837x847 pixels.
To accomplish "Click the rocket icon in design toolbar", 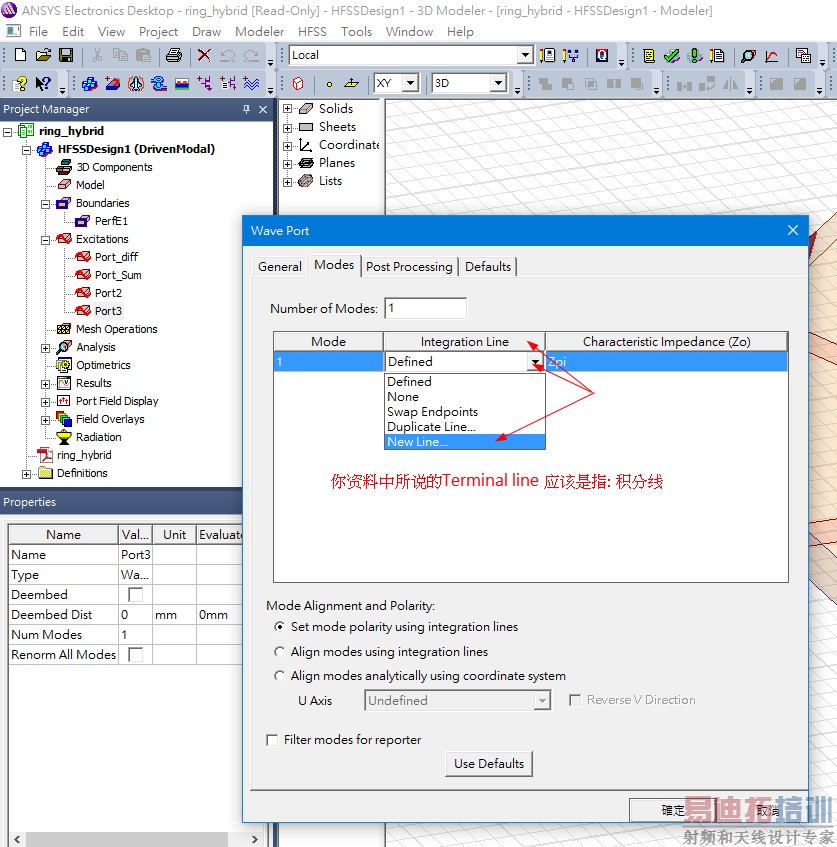I will 136,83.
